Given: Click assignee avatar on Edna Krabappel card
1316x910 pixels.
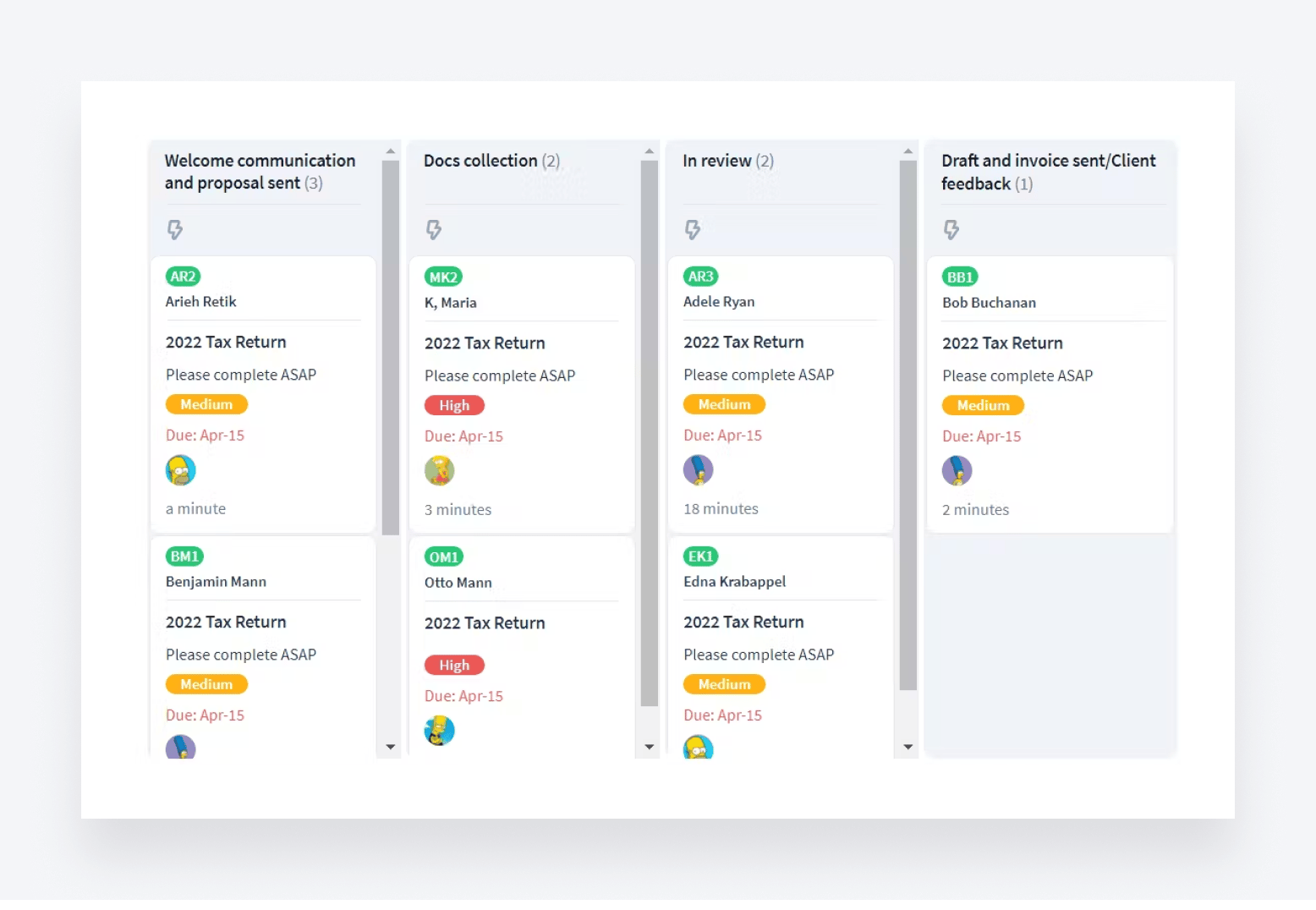Looking at the screenshot, I should click(699, 747).
